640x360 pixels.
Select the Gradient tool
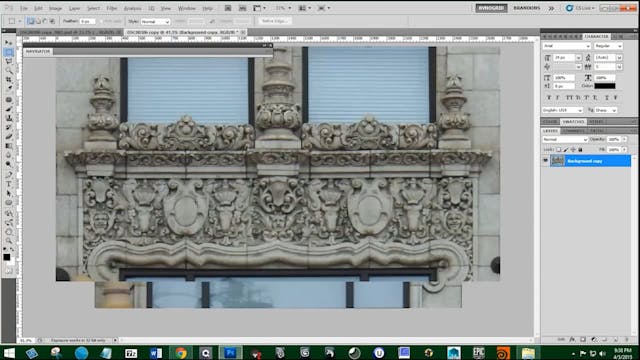(9, 146)
